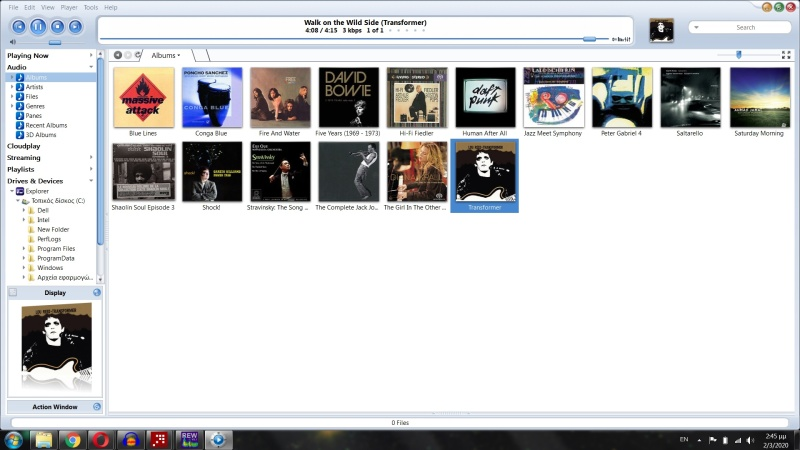Viewport: 800px width, 450px height.
Task: Click the refresh view icon
Action: click(x=137, y=55)
